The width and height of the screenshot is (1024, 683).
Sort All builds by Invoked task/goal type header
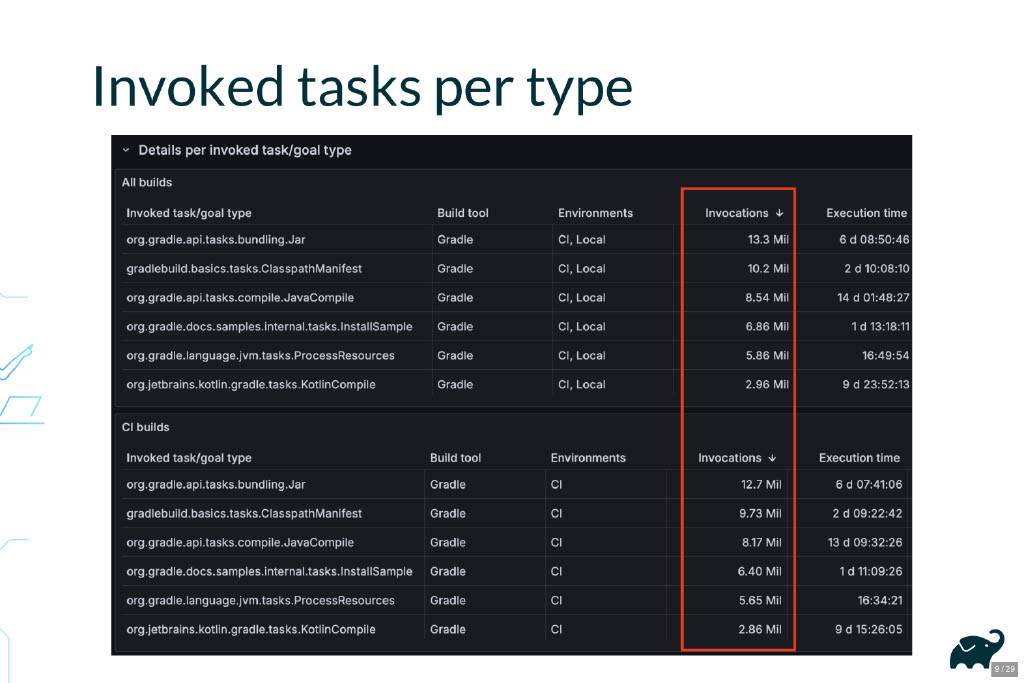point(189,213)
